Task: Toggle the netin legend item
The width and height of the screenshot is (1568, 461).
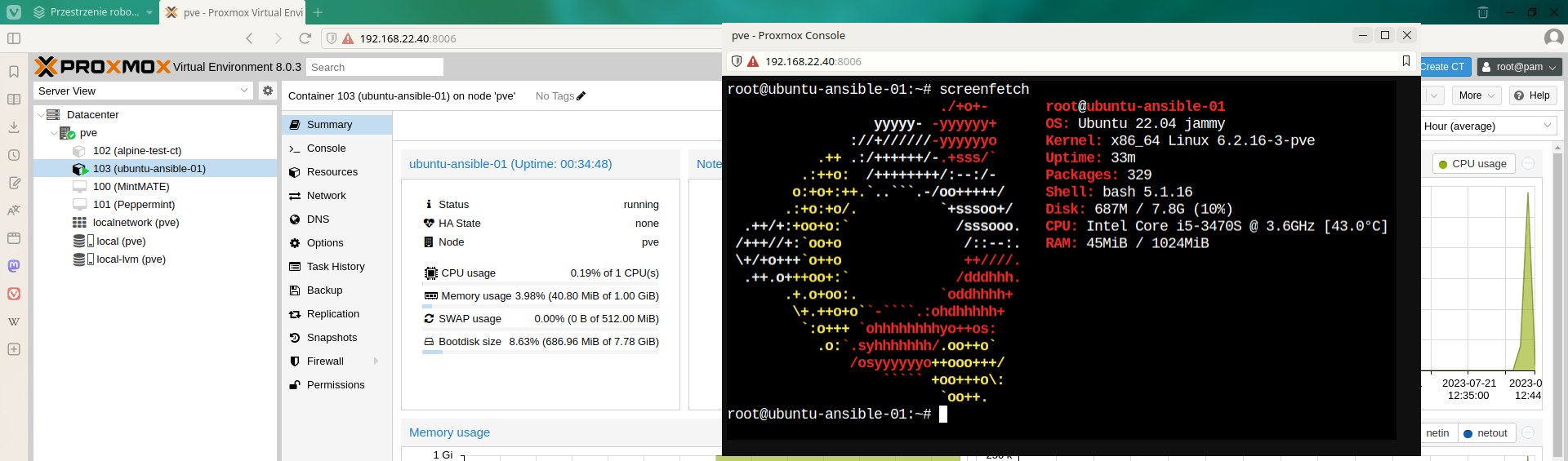Action: click(x=1437, y=433)
